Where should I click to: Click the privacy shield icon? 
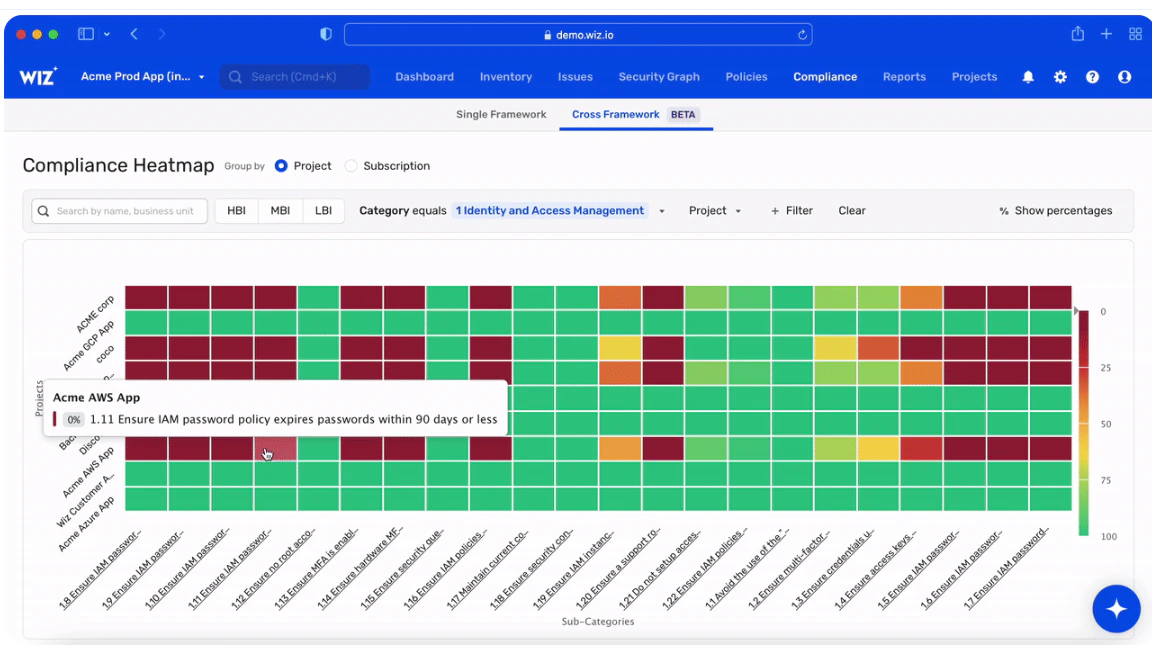326,34
